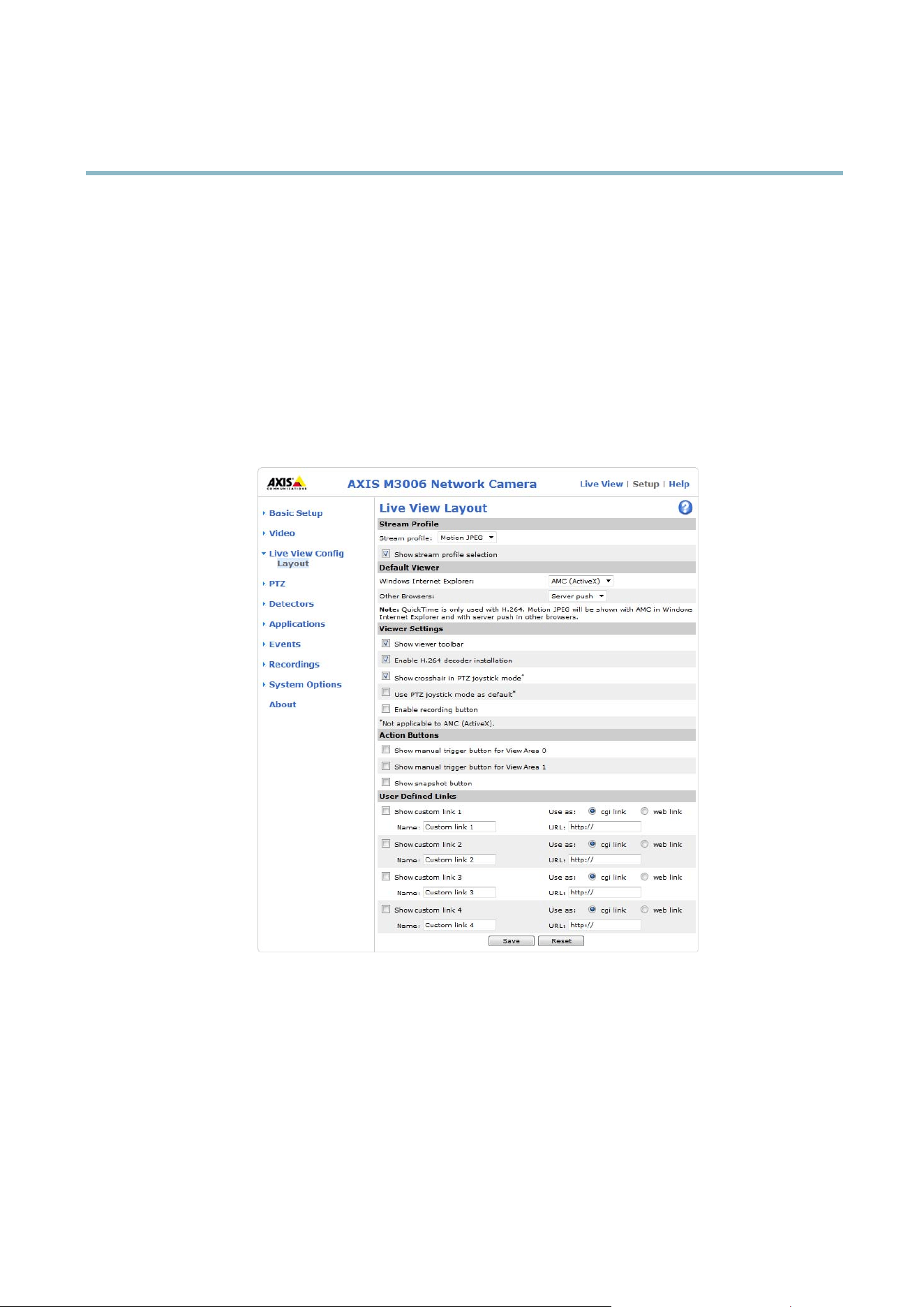
Task: Check Show custom link 3
Action: pyautogui.click(x=385, y=877)
